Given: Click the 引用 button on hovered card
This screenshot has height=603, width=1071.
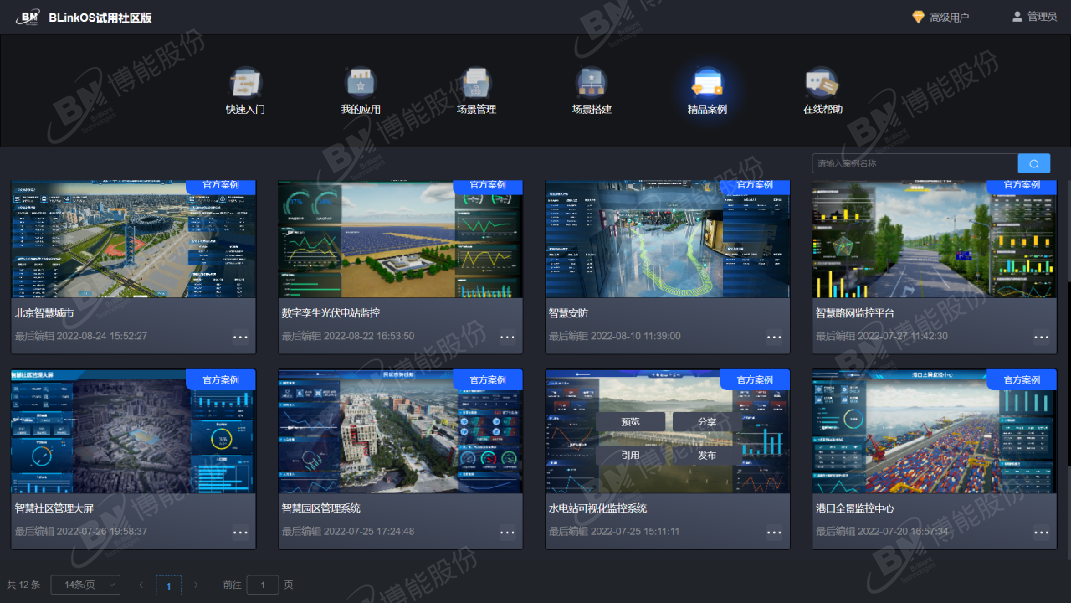Looking at the screenshot, I should 631,455.
